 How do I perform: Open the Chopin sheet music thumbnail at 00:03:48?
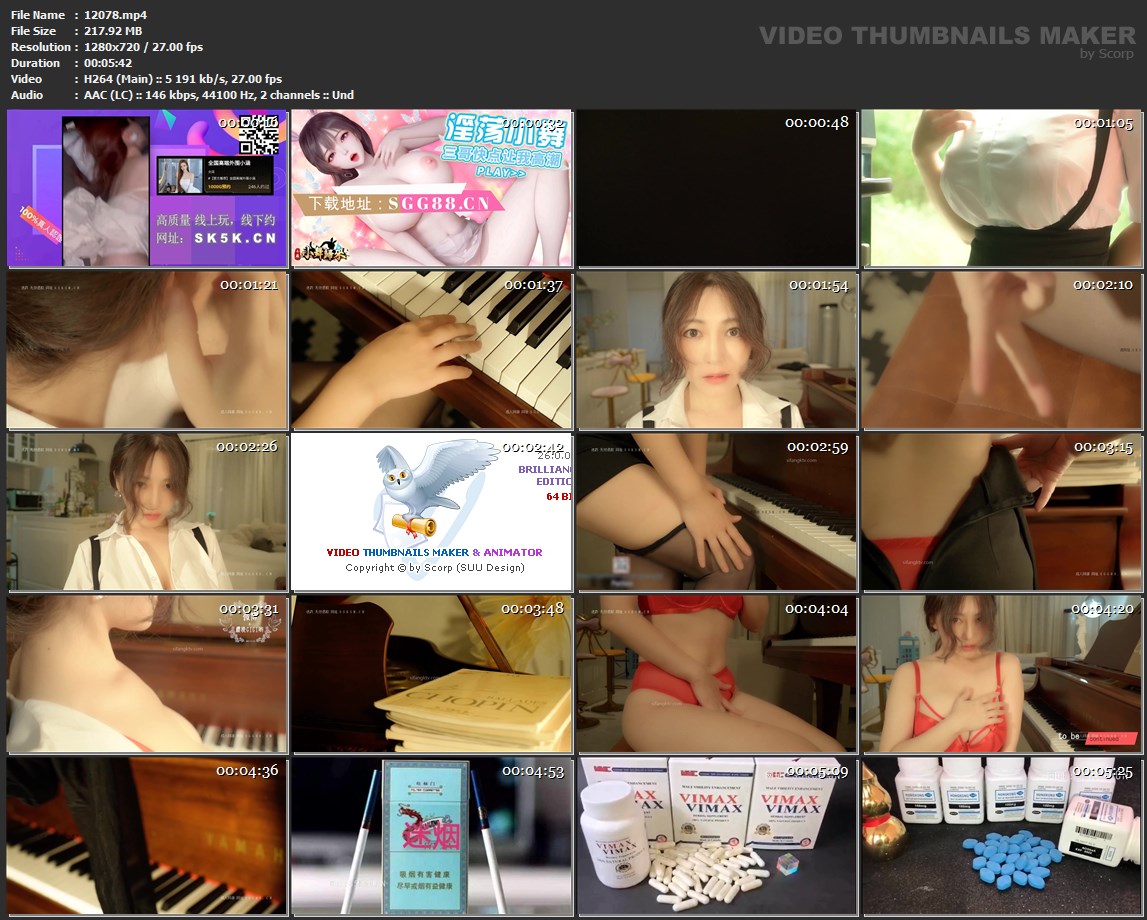coord(431,675)
